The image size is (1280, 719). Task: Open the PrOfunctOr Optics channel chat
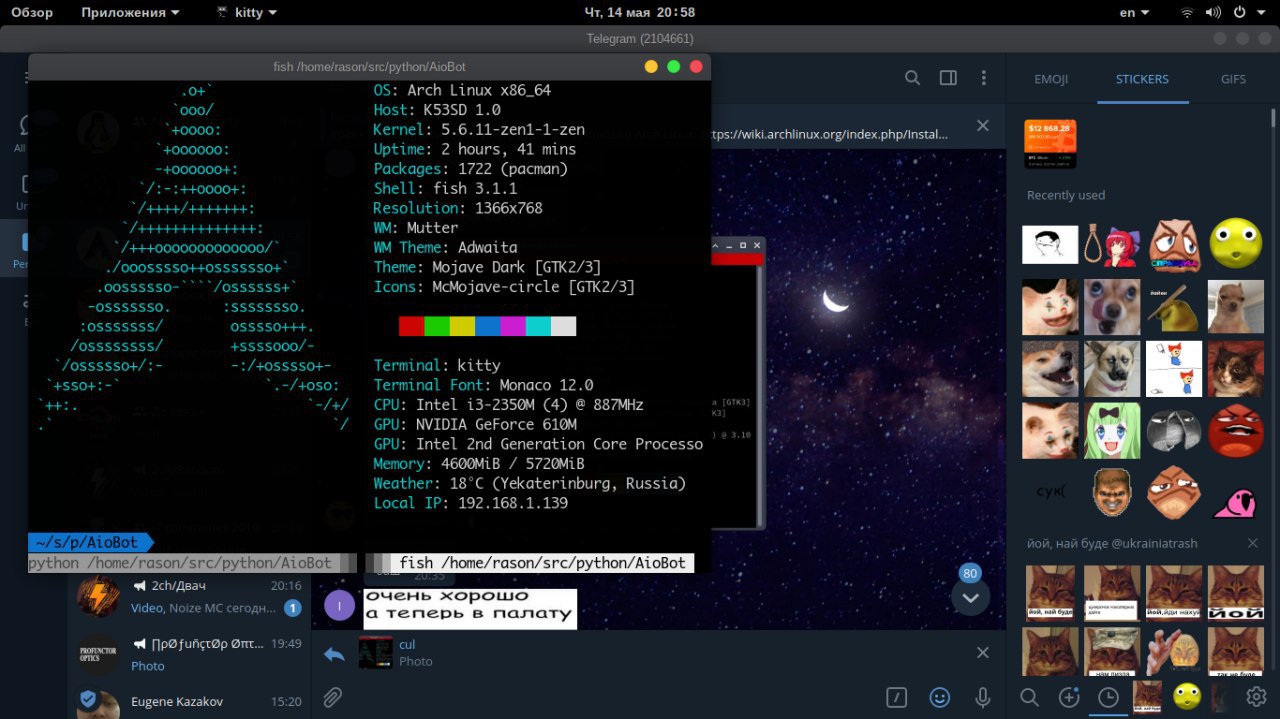pyautogui.click(x=190, y=654)
